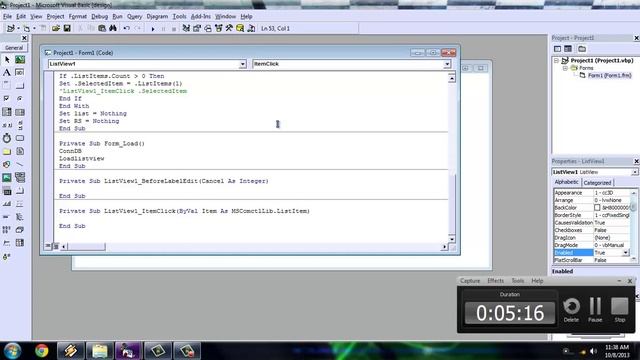The image size is (640, 360).
Task: Open the ItemClick procedure dropdown
Action: (x=447, y=64)
